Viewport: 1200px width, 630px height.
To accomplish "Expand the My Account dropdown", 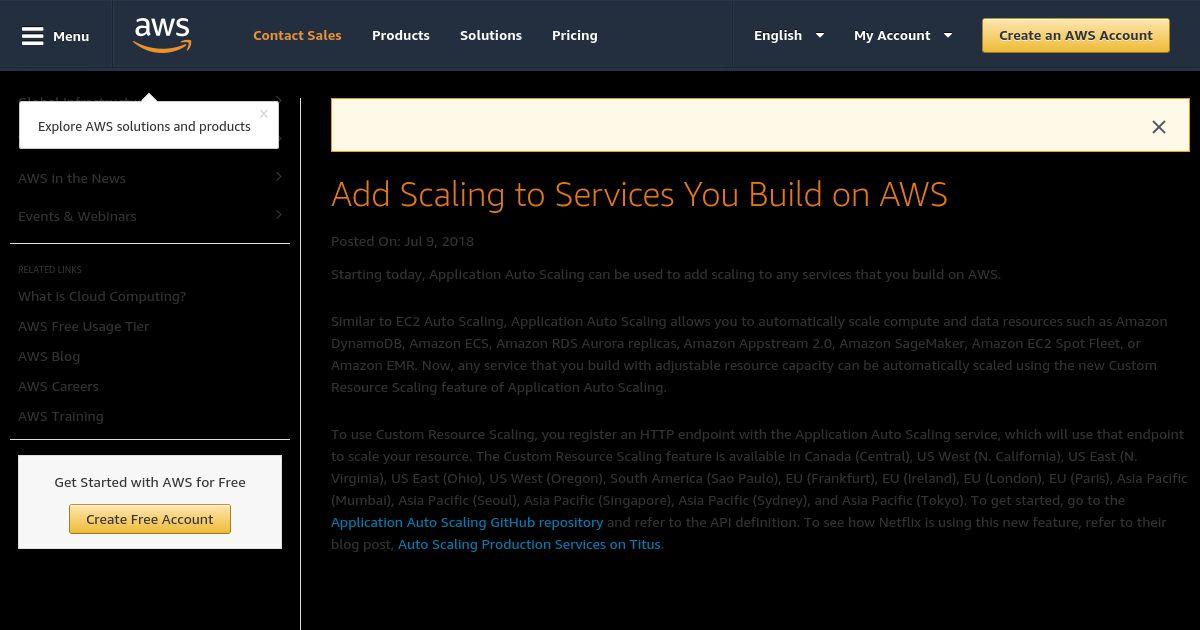I will click(x=903, y=35).
